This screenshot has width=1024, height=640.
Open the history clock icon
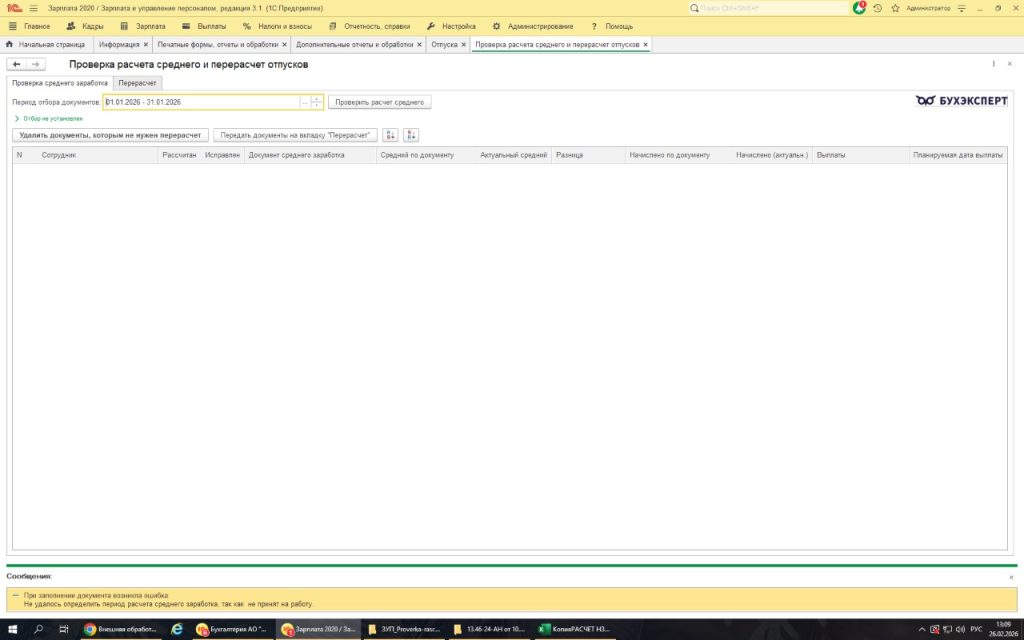(x=877, y=8)
